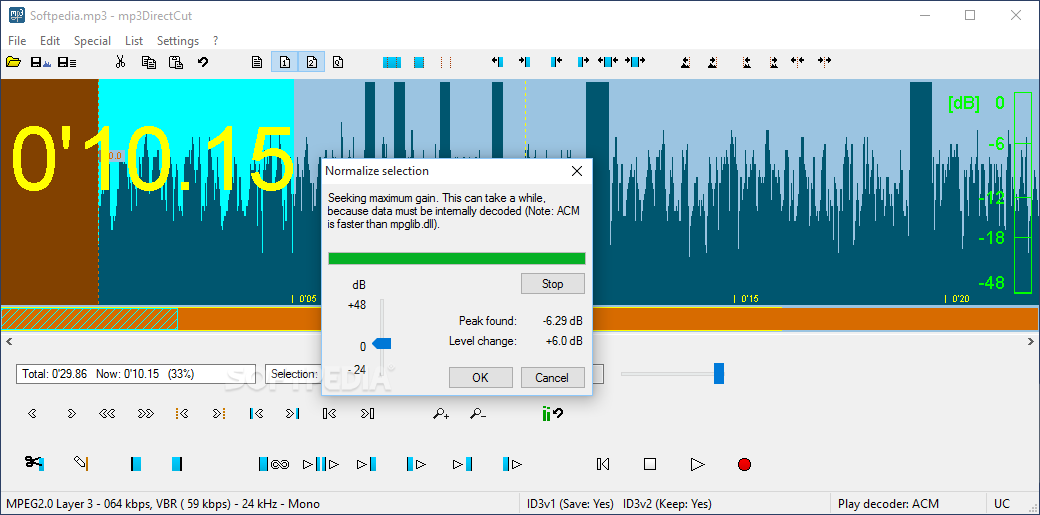This screenshot has width=1040, height=515.
Task: Click the hatched selection in the overview bar
Action: click(90, 319)
